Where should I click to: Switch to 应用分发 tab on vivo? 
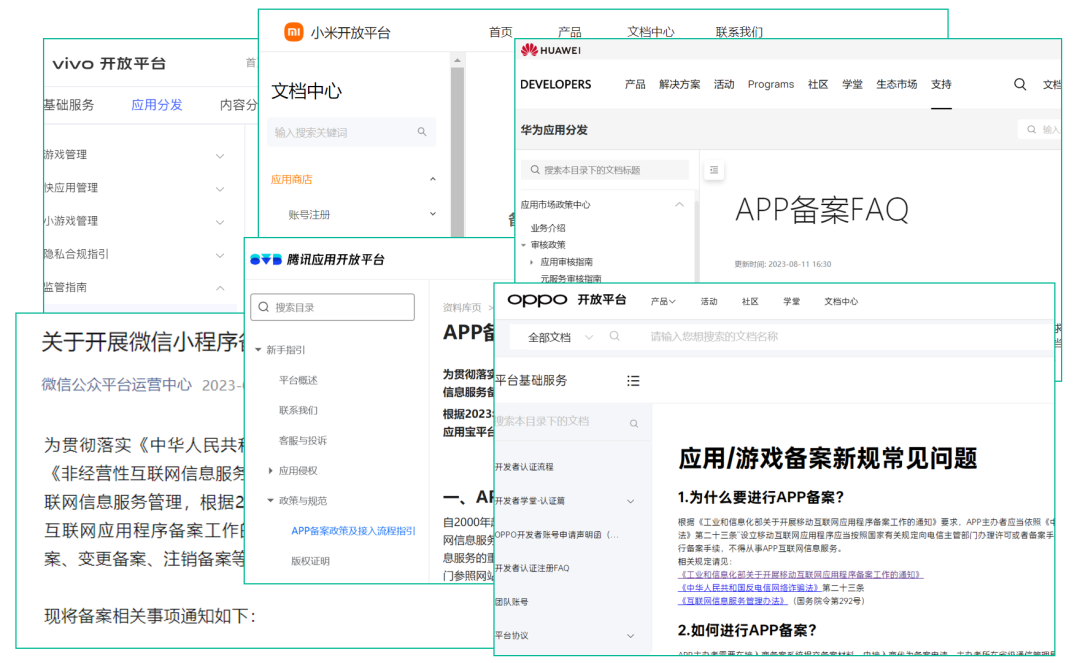[157, 105]
